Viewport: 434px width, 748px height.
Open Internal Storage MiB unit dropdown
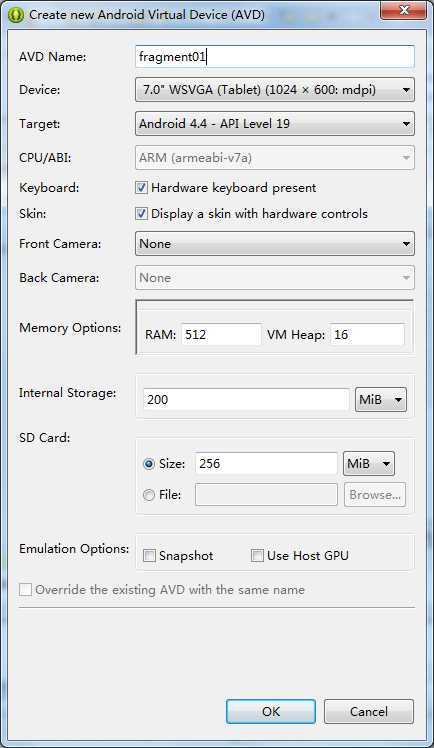pyautogui.click(x=381, y=399)
